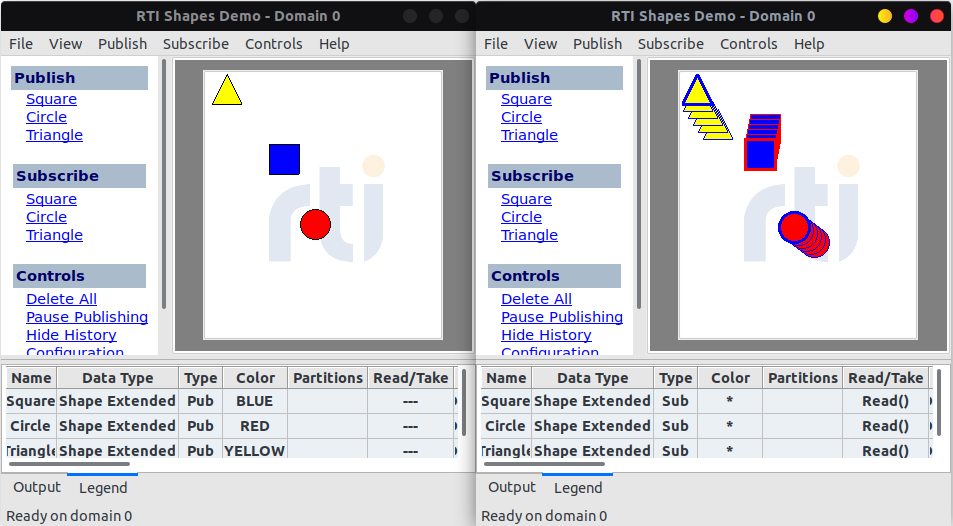The height and width of the screenshot is (526, 953).
Task: Click Subscribe Triangle link in right window
Action: (x=529, y=235)
